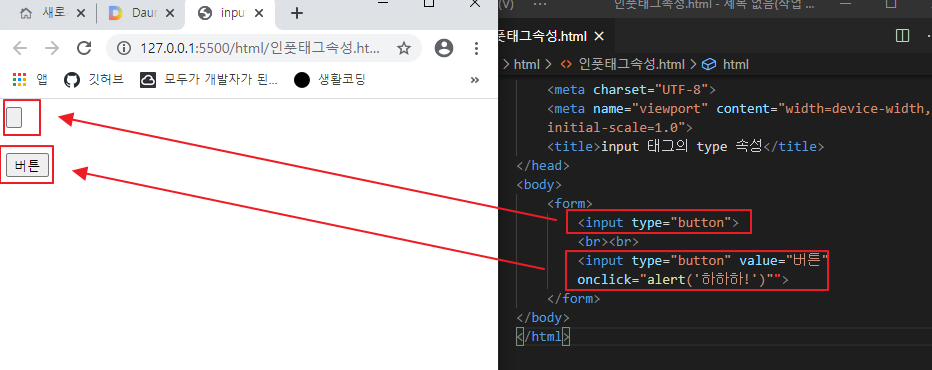932x370 pixels.
Task: Reload the page in Chrome
Action: (84, 48)
